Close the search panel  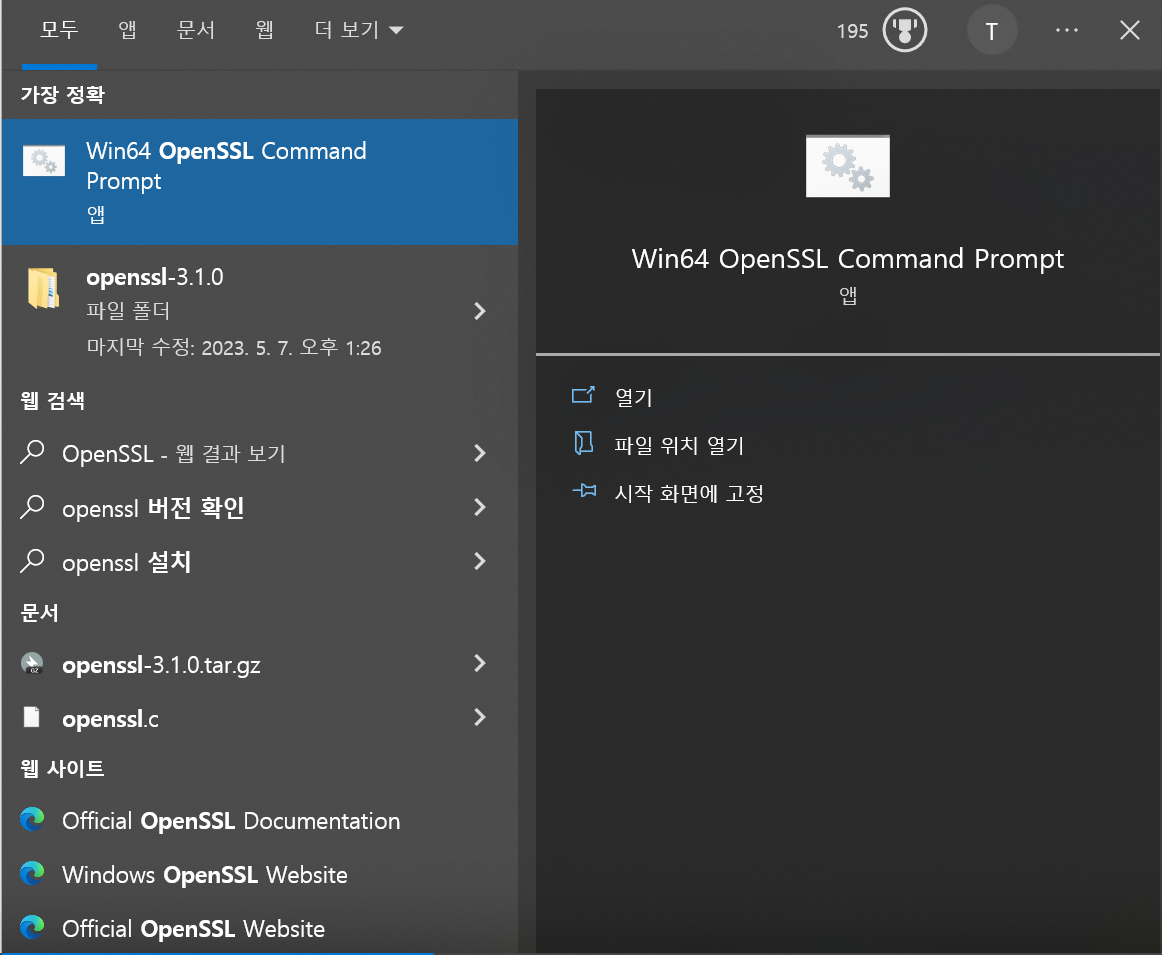[1129, 30]
